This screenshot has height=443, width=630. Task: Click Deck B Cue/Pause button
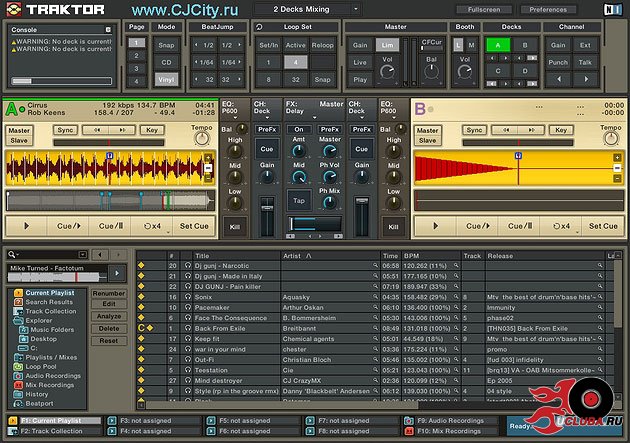click(520, 226)
